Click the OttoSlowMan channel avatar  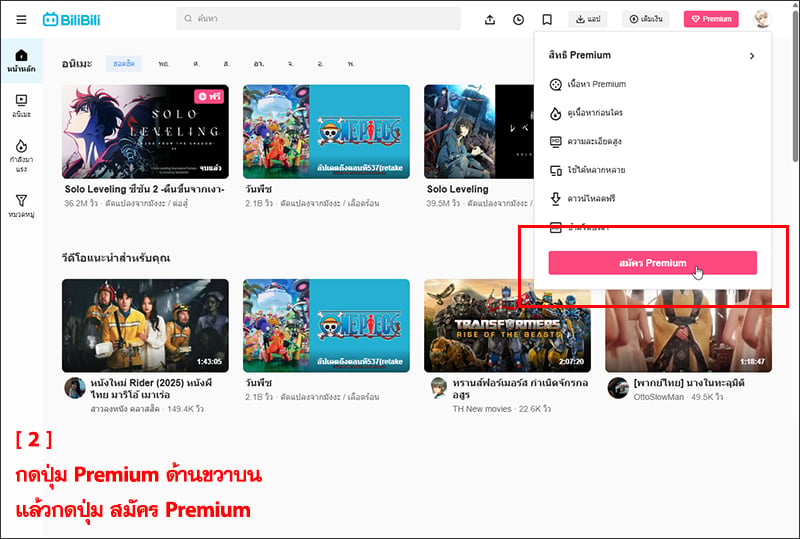(618, 388)
